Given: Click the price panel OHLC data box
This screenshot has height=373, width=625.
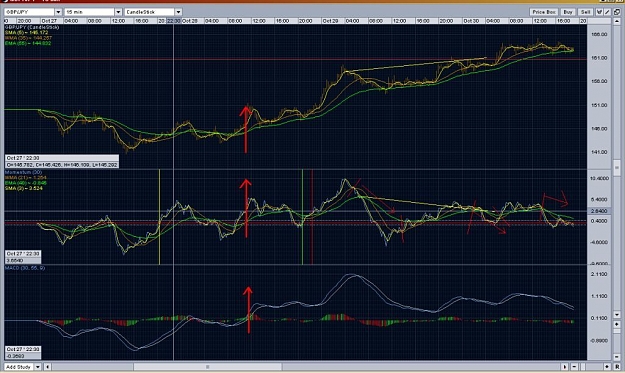Looking at the screenshot, I should pos(62,161).
